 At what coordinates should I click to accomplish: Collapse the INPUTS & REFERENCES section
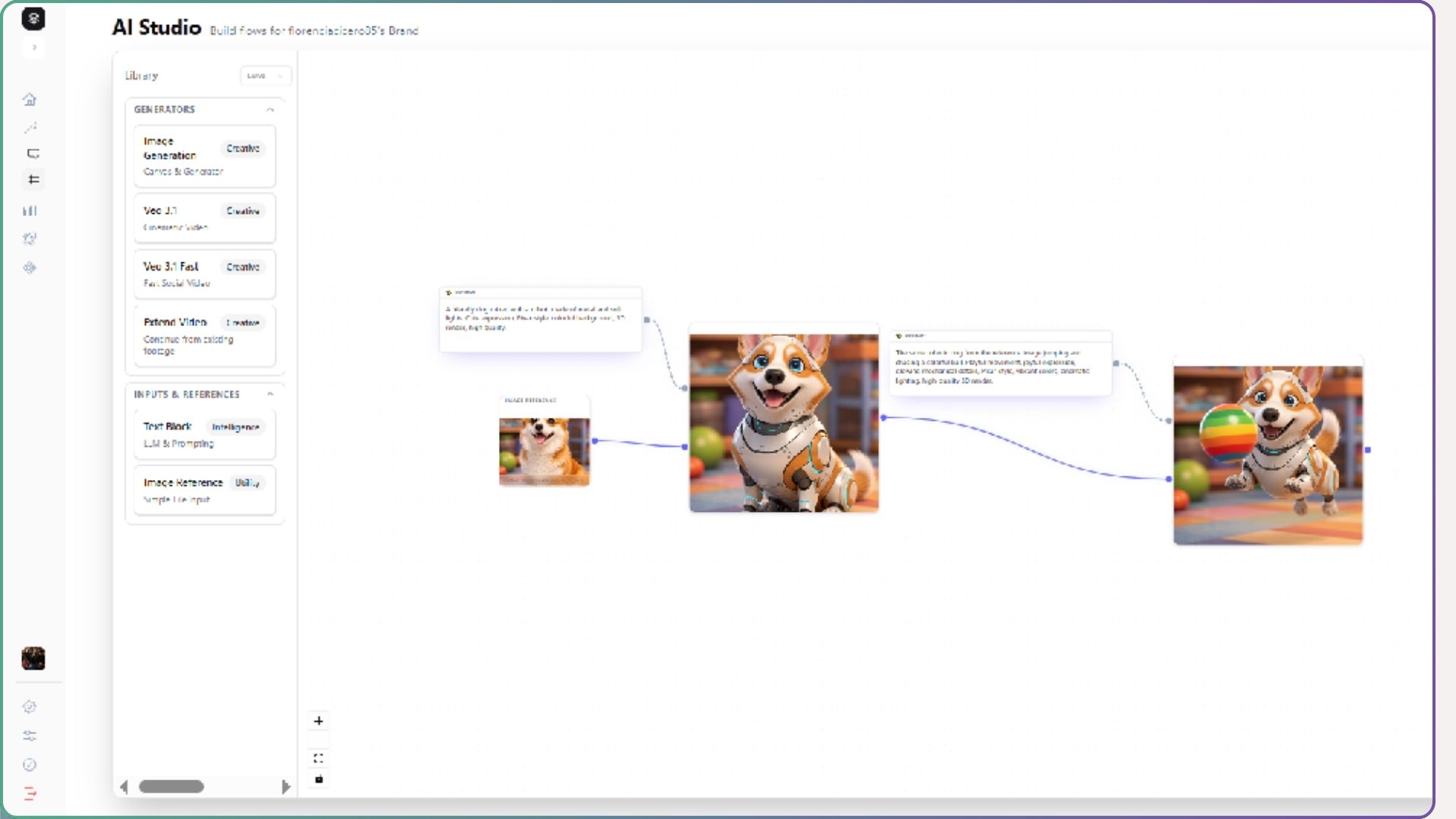click(270, 394)
